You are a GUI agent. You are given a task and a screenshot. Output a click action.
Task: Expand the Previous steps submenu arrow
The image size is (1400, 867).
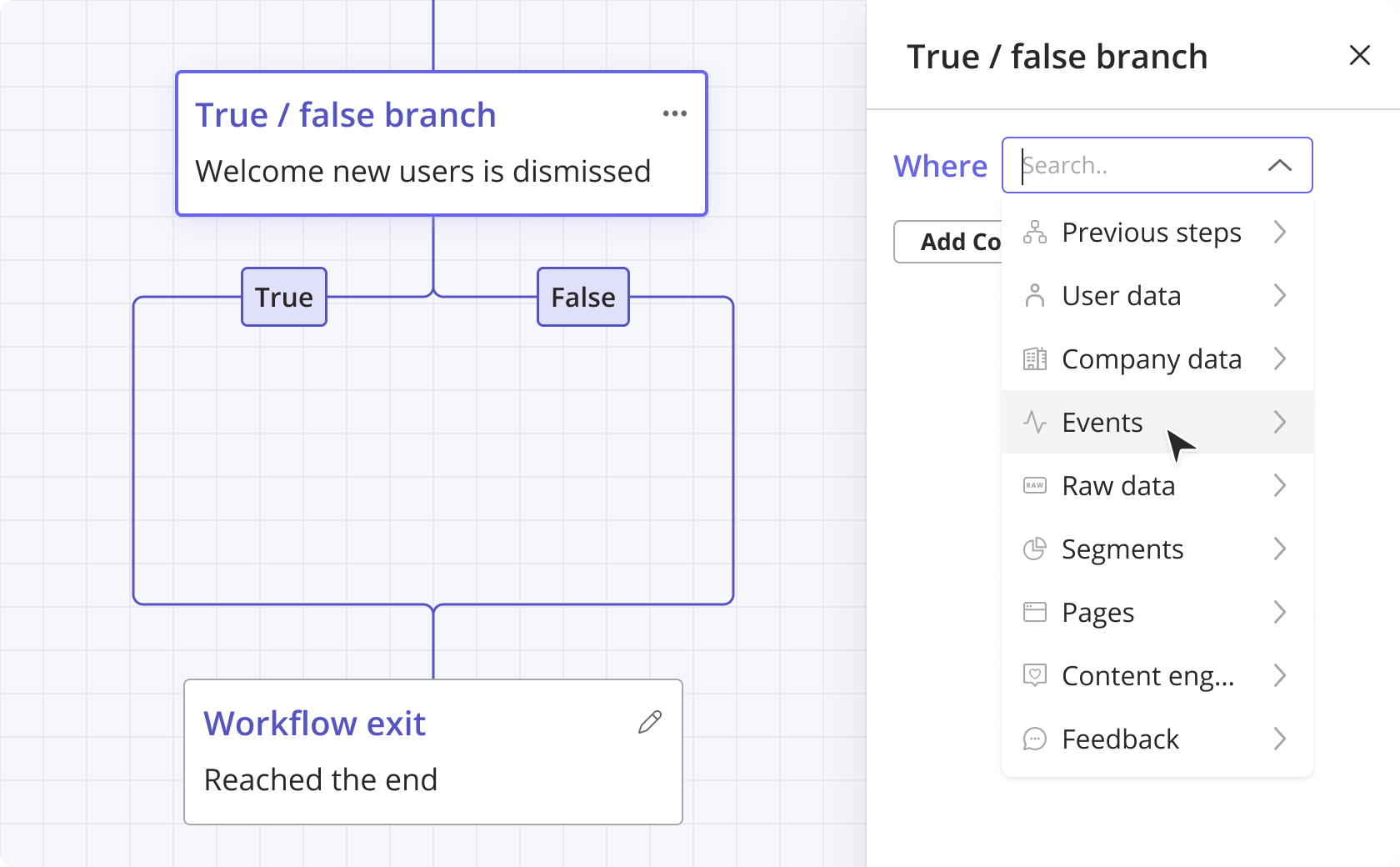coord(1280,233)
